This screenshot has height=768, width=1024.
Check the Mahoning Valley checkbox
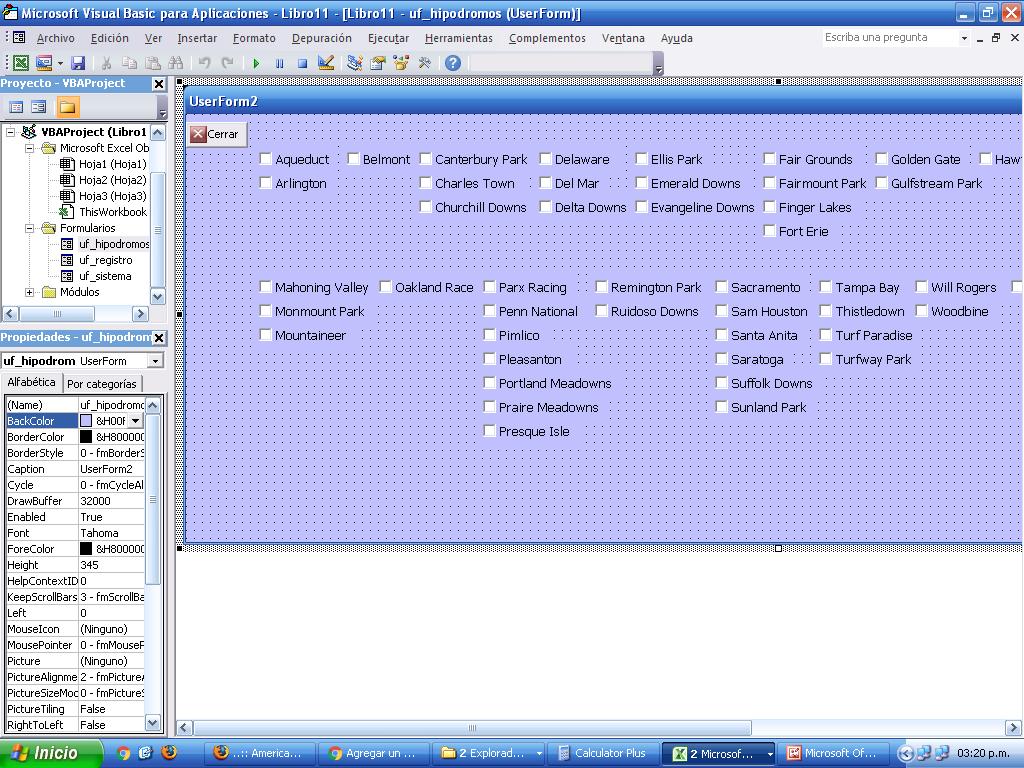pyautogui.click(x=266, y=287)
